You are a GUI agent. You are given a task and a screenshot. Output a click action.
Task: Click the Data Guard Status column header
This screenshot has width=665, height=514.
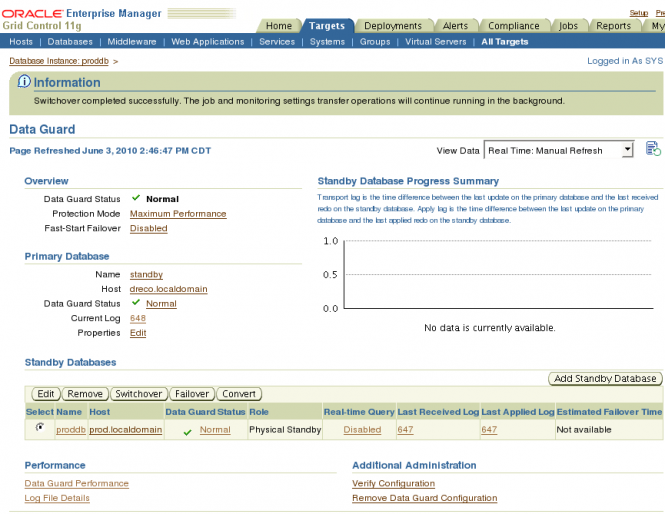tap(205, 412)
